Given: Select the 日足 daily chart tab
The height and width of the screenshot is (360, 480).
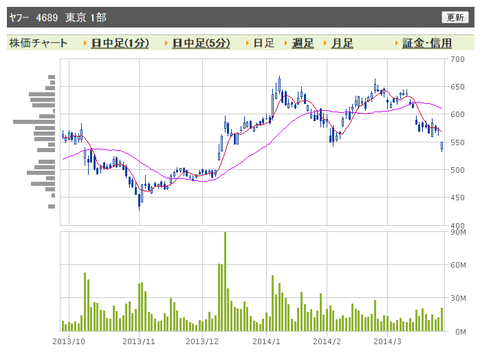Looking at the screenshot, I should point(264,43).
